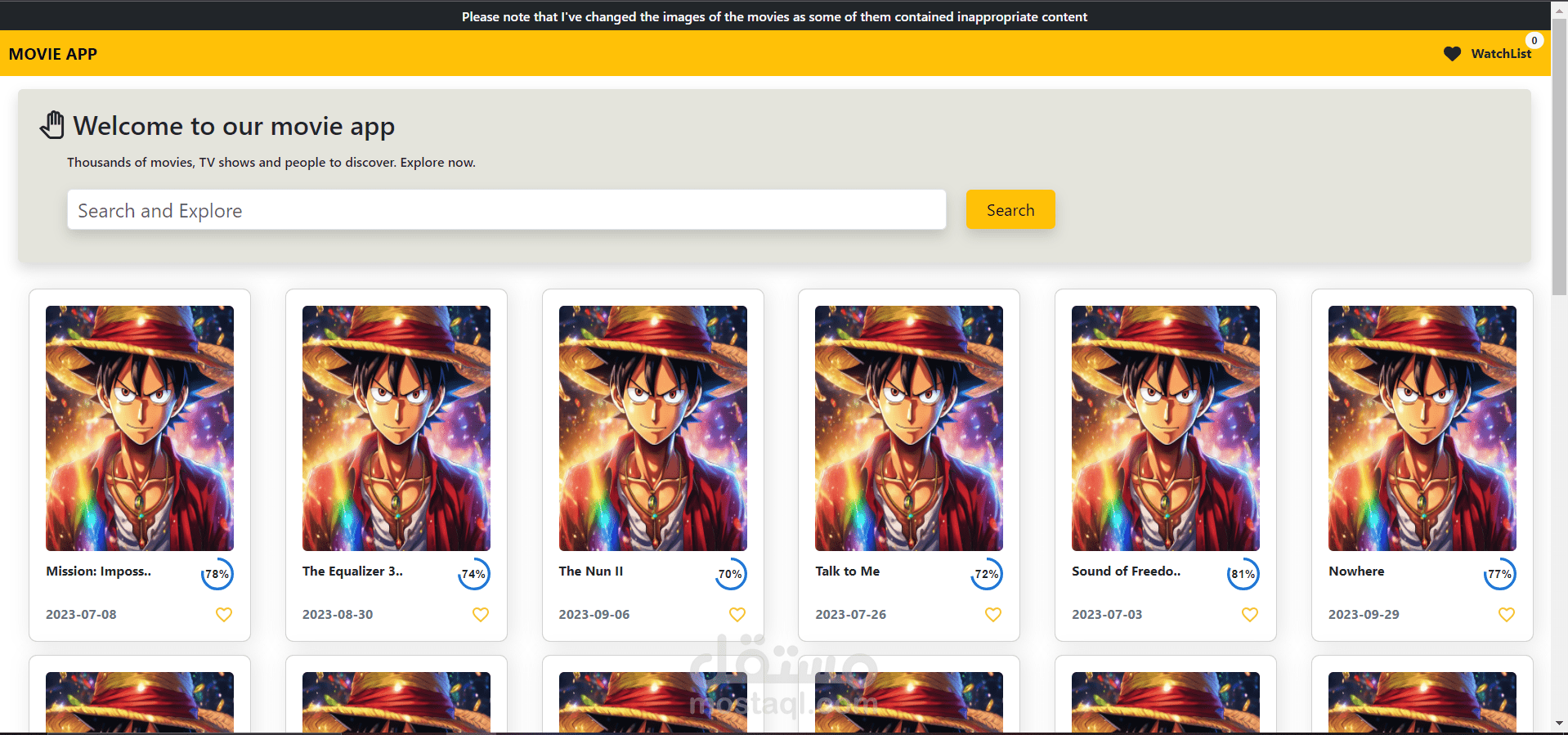Click release date 2023-08-30
The image size is (1568, 735).
(338, 614)
